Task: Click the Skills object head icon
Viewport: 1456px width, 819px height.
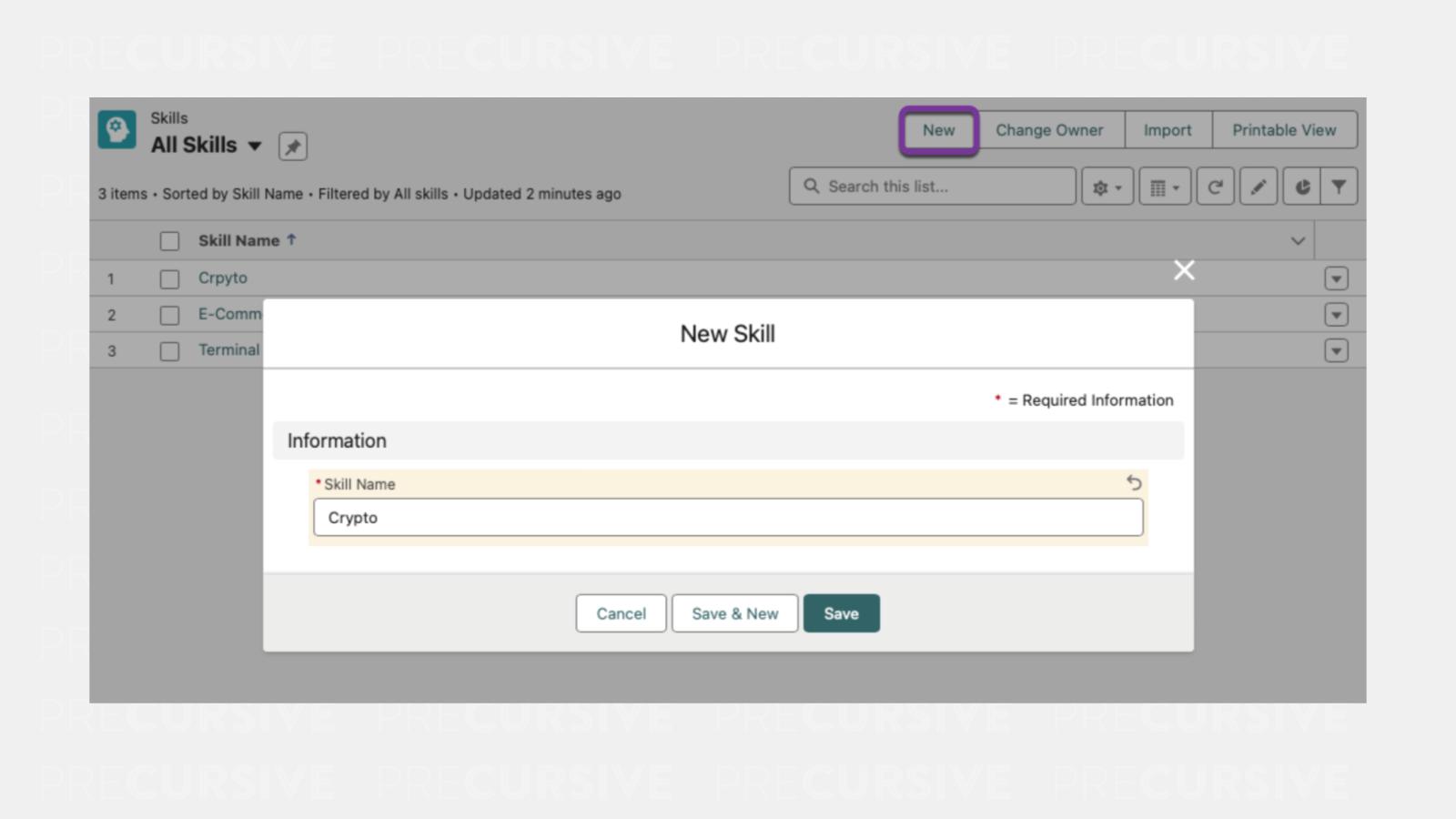Action: [116, 129]
